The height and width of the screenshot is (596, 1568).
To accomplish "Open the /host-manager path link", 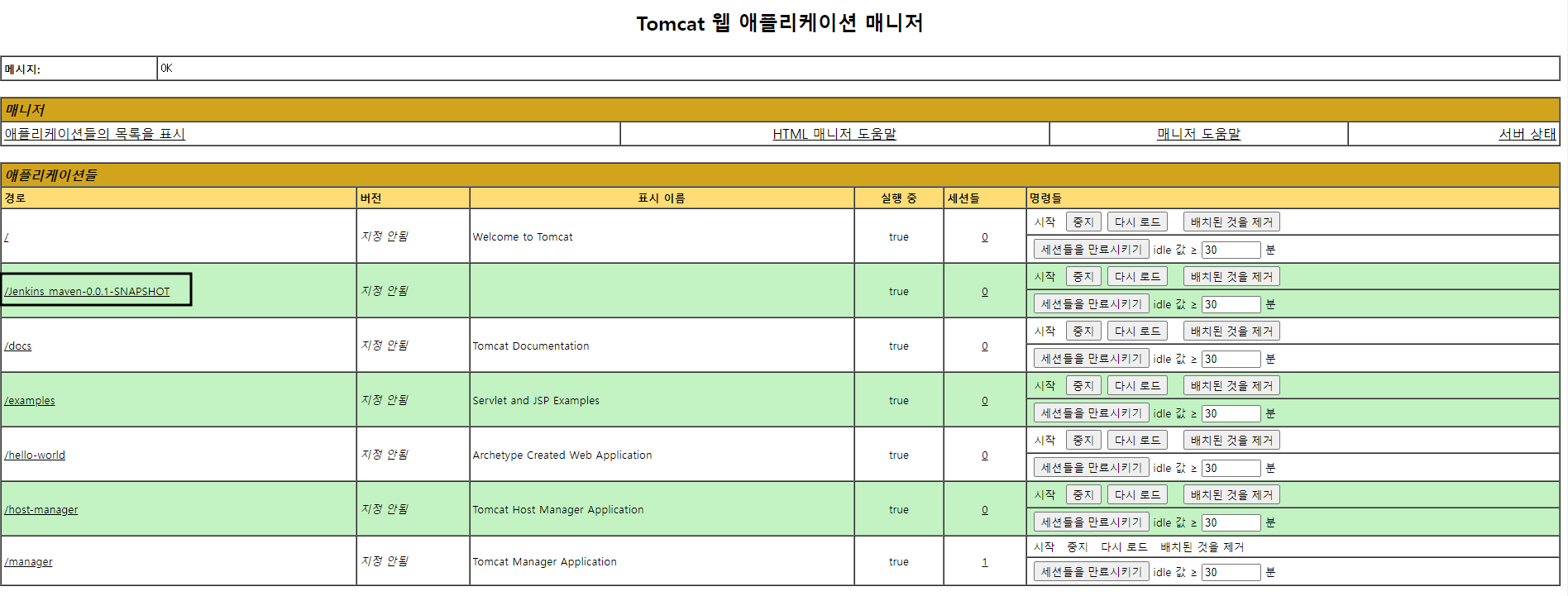I will (41, 510).
